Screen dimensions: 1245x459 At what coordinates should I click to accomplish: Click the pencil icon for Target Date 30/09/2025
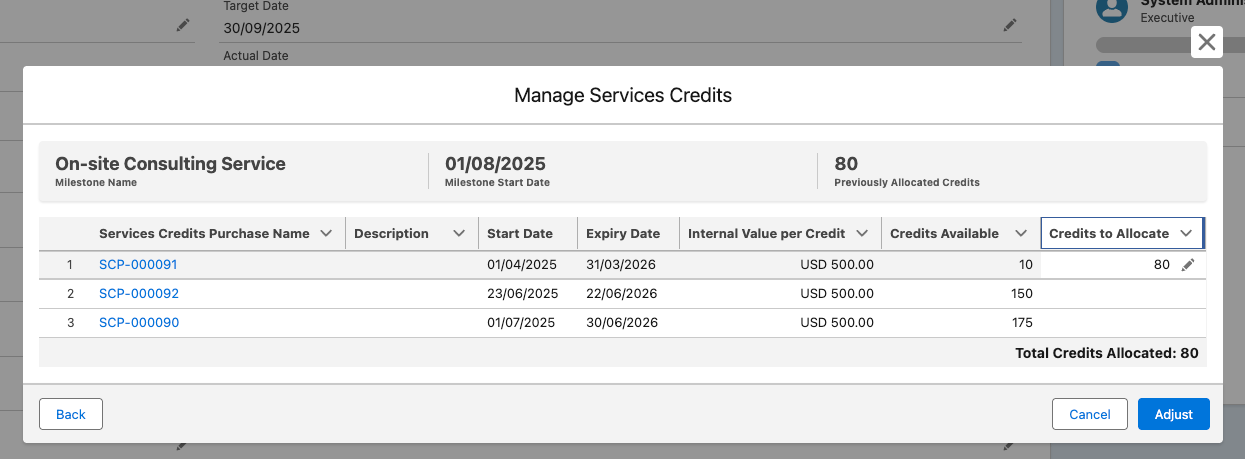coord(1011,26)
